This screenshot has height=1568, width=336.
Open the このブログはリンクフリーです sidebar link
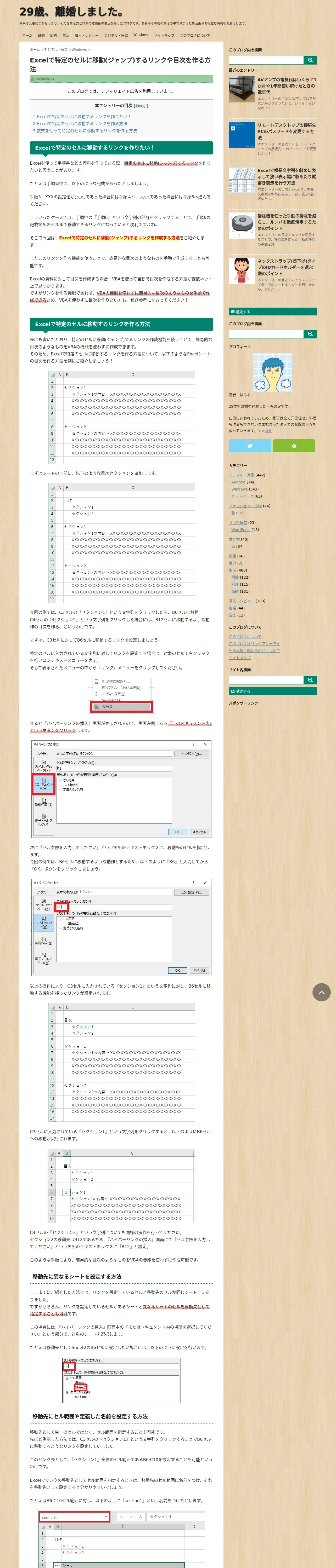254,644
